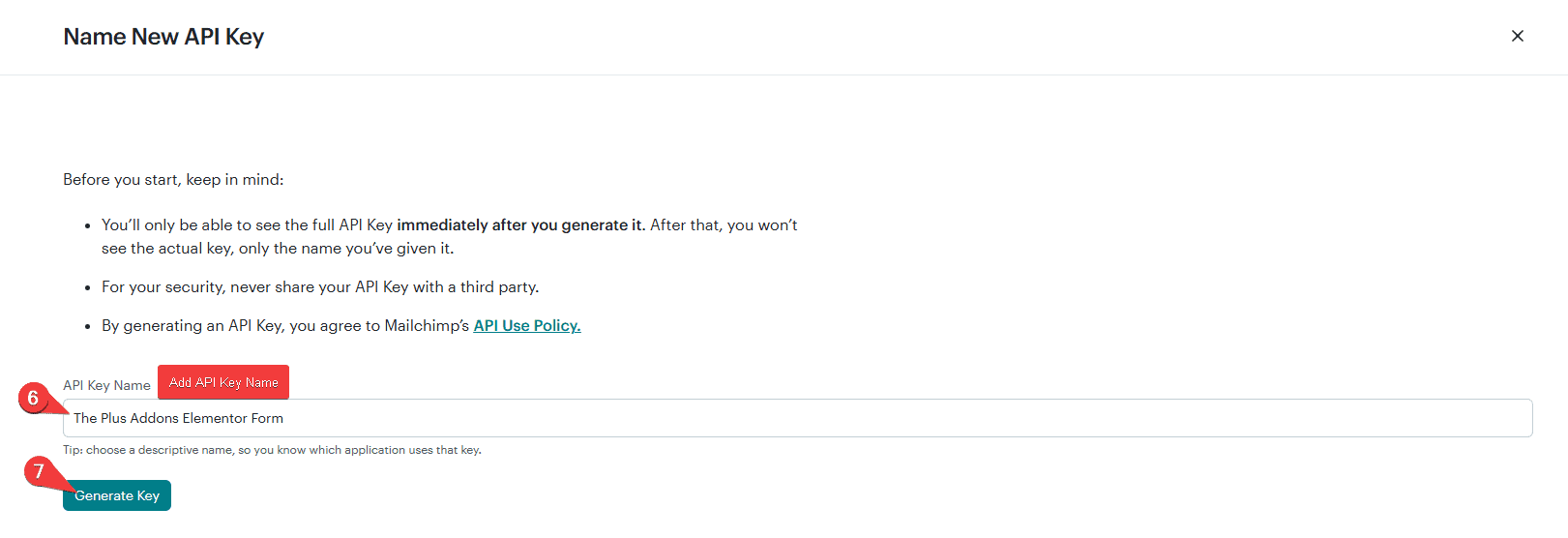Close the Name New API Key dialog
This screenshot has width=1568, height=538.
1517,36
